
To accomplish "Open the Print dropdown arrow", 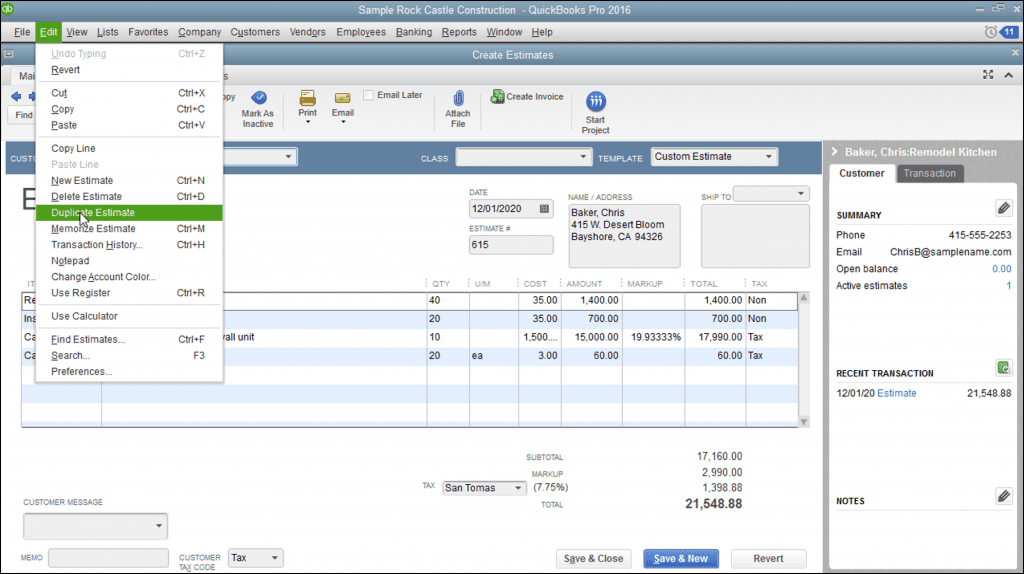I will 308,122.
